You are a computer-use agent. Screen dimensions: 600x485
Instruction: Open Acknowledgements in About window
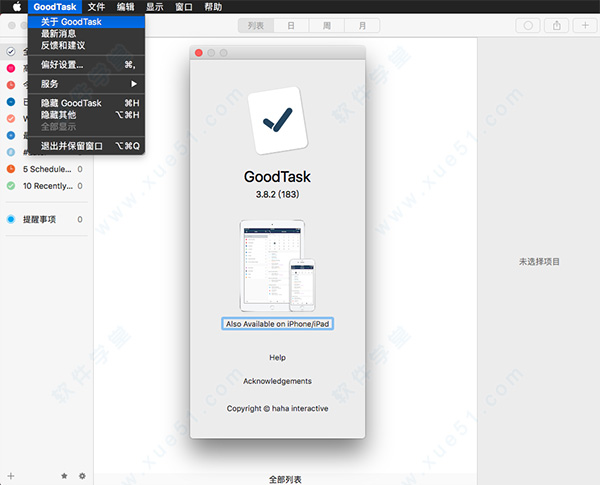coord(277,381)
